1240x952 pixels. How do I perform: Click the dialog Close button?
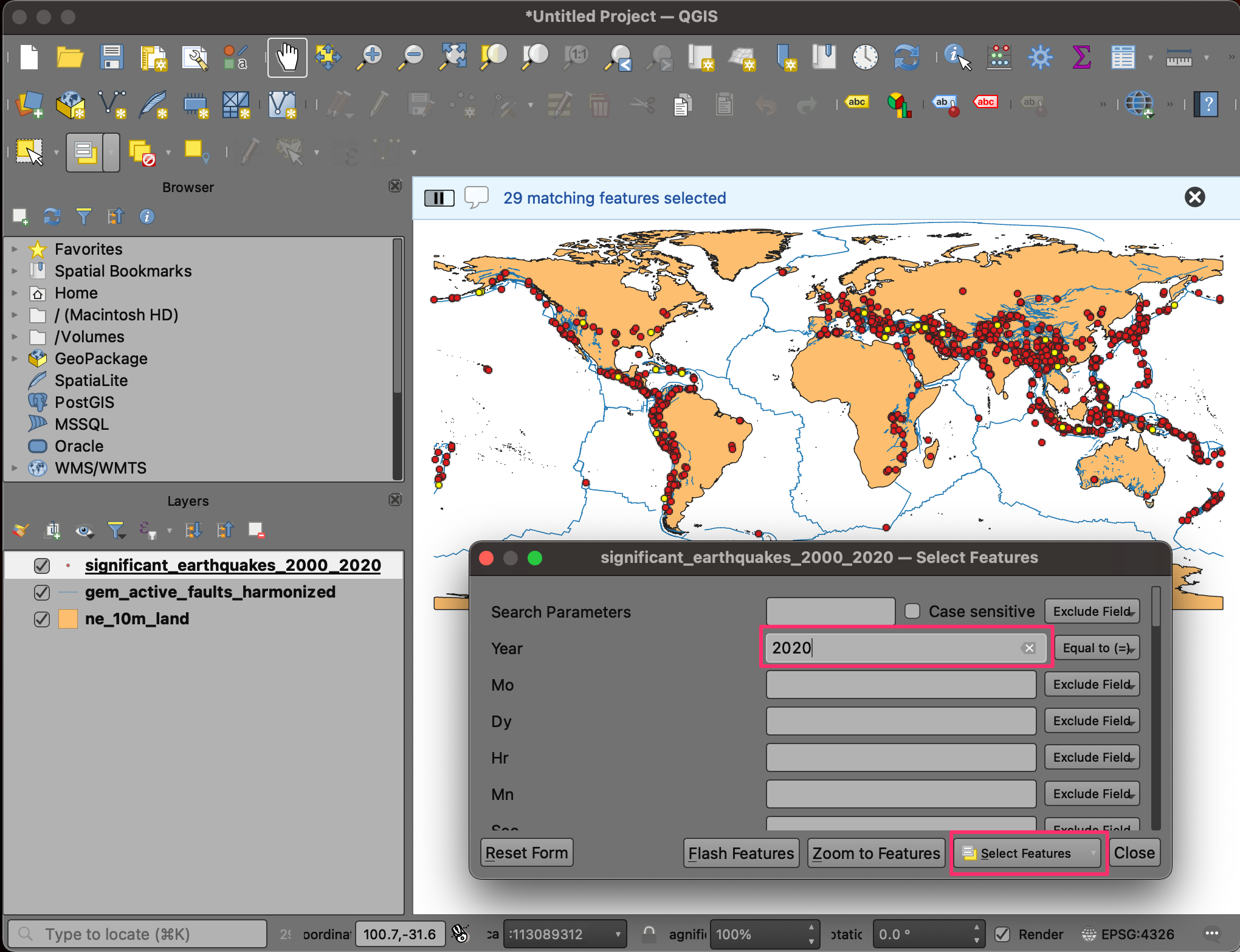(1134, 853)
